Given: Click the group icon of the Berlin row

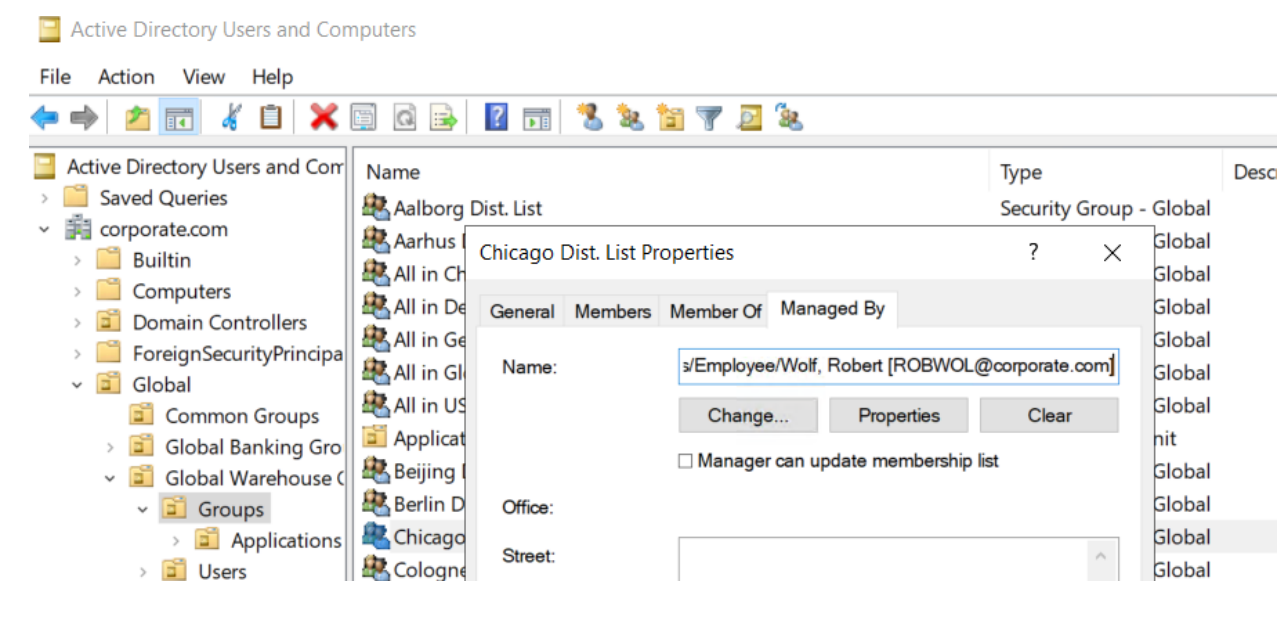Looking at the screenshot, I should (x=376, y=503).
